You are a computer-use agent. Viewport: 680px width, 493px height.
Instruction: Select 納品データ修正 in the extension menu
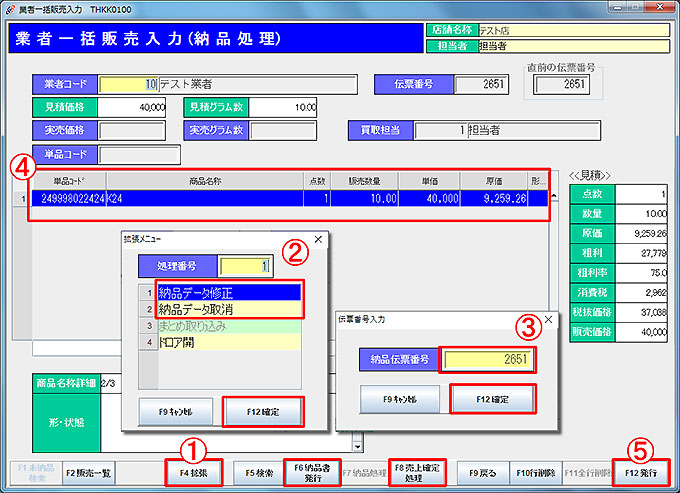229,293
